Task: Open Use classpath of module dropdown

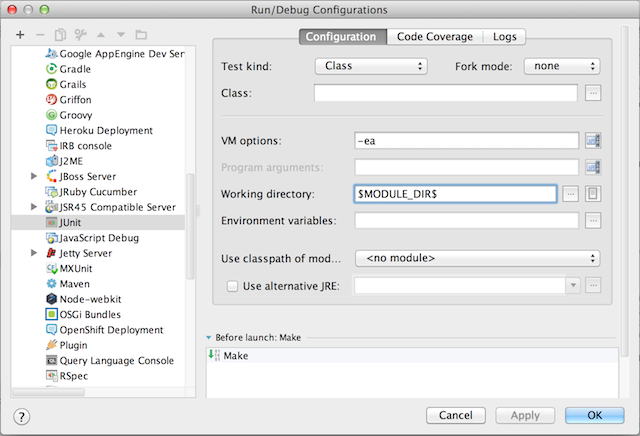Action: click(x=478, y=258)
